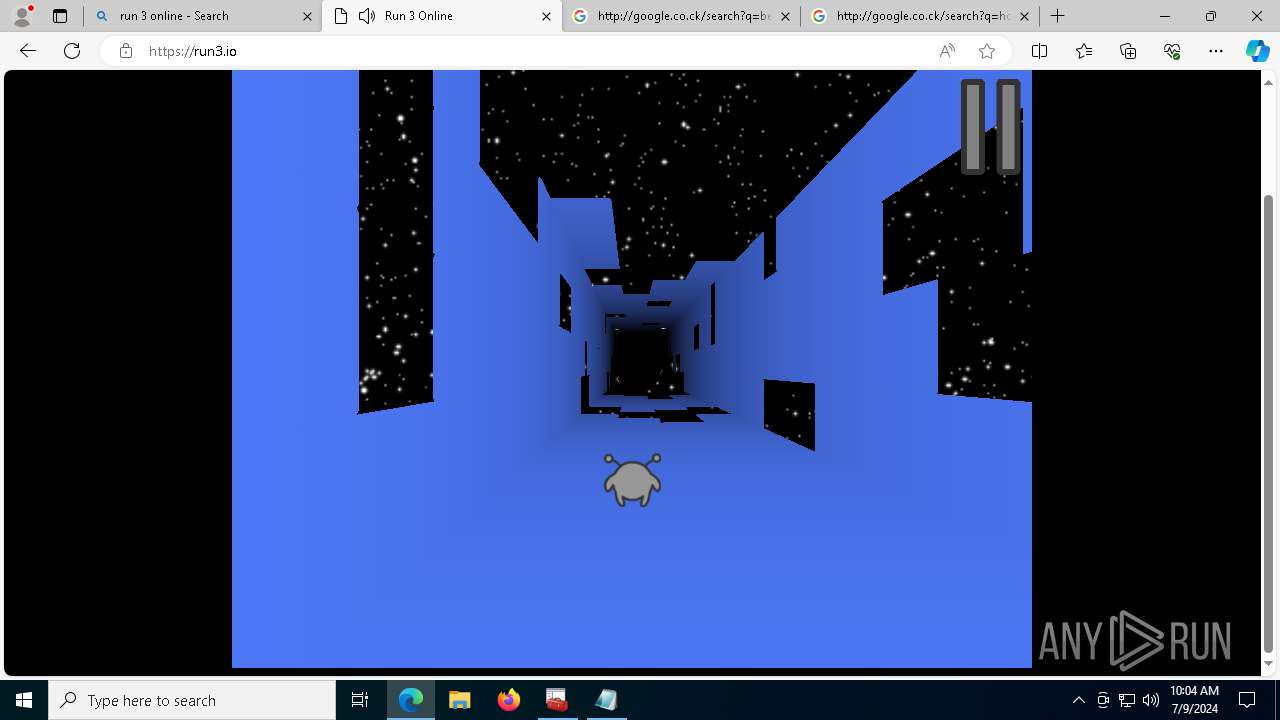Viewport: 1280px width, 720px height.
Task: Click the 'Type here to search' box
Action: tap(192, 700)
